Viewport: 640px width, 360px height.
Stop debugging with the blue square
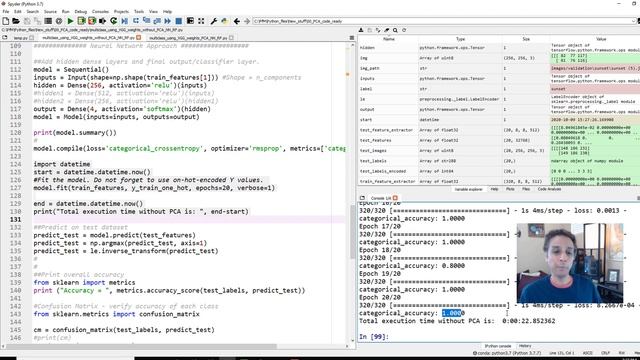[178, 21]
